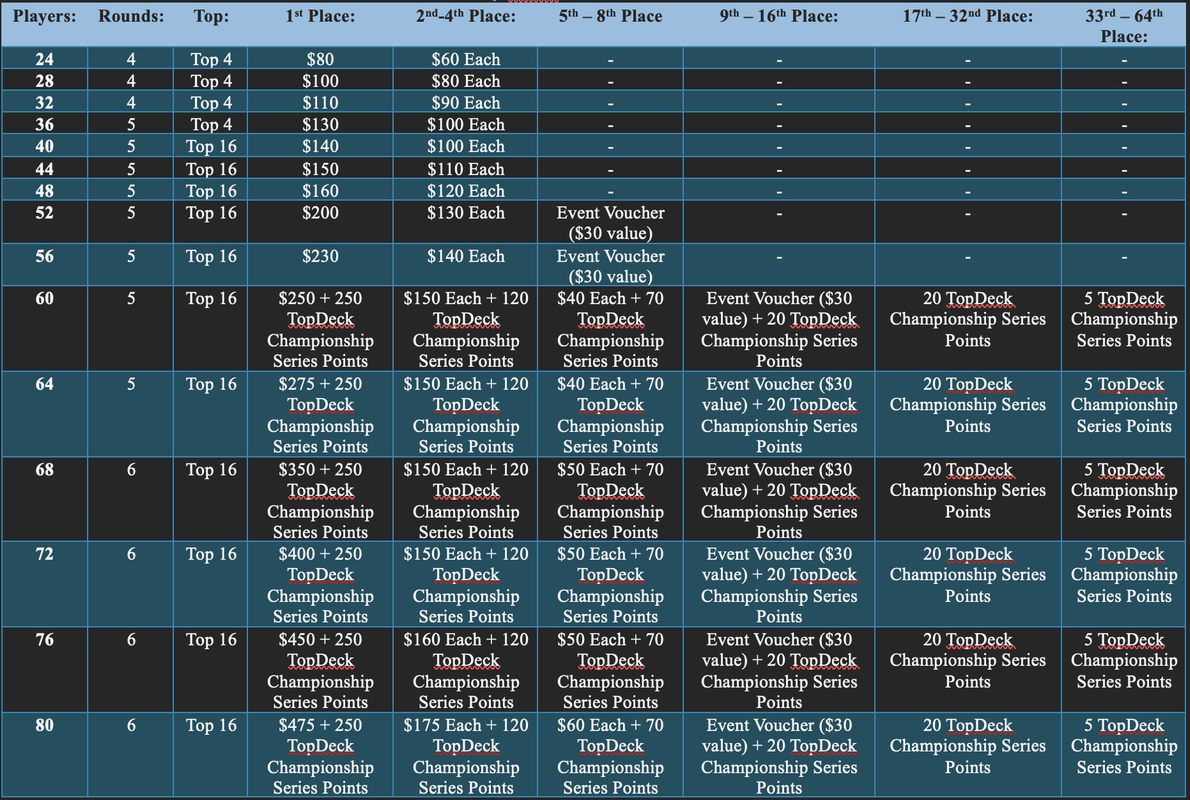
Task: Select the '33rd – 64th Place:' header cell
Action: click(x=1124, y=26)
